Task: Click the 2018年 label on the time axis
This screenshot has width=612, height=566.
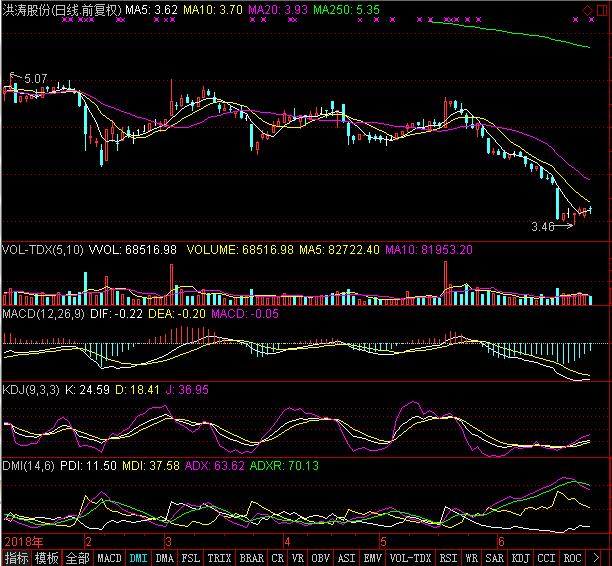Action: click(24, 541)
